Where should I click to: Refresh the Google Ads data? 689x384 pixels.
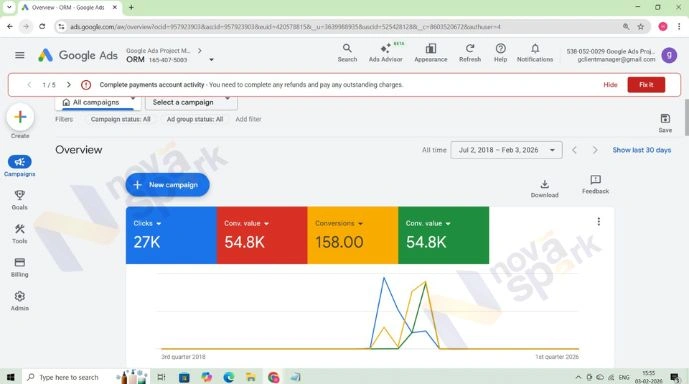click(x=470, y=53)
